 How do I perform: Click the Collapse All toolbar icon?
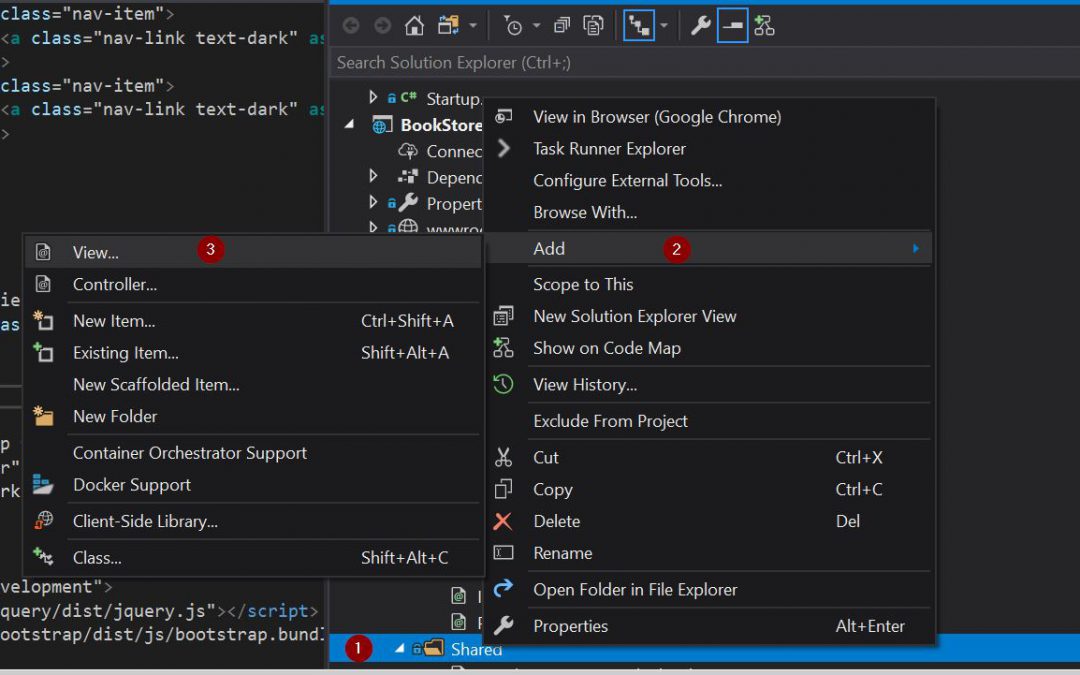(562, 26)
